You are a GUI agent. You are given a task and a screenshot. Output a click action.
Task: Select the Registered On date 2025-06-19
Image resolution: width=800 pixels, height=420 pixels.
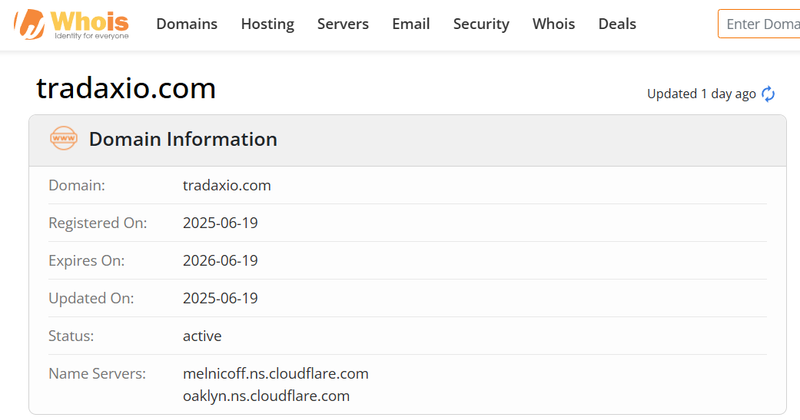click(x=220, y=223)
